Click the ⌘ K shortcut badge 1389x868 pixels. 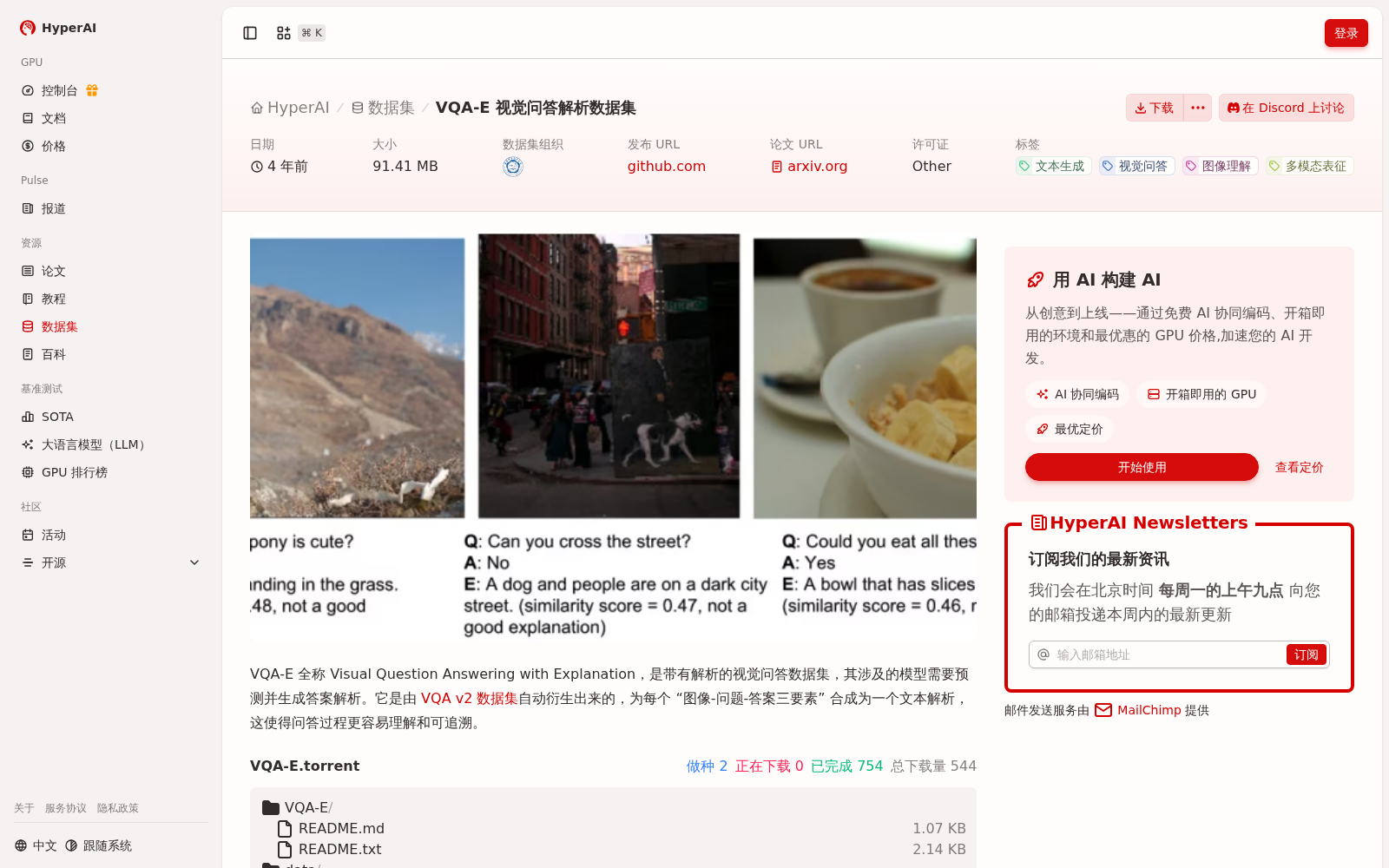click(312, 33)
